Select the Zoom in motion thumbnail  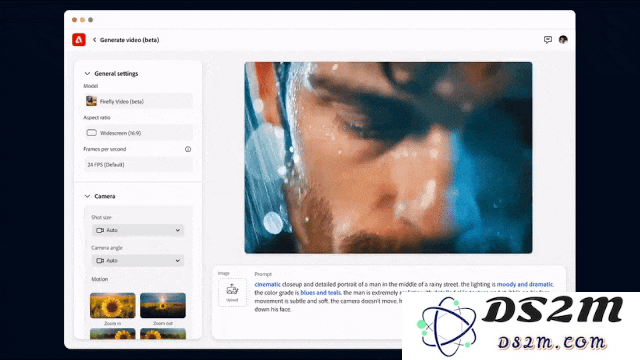[113, 305]
